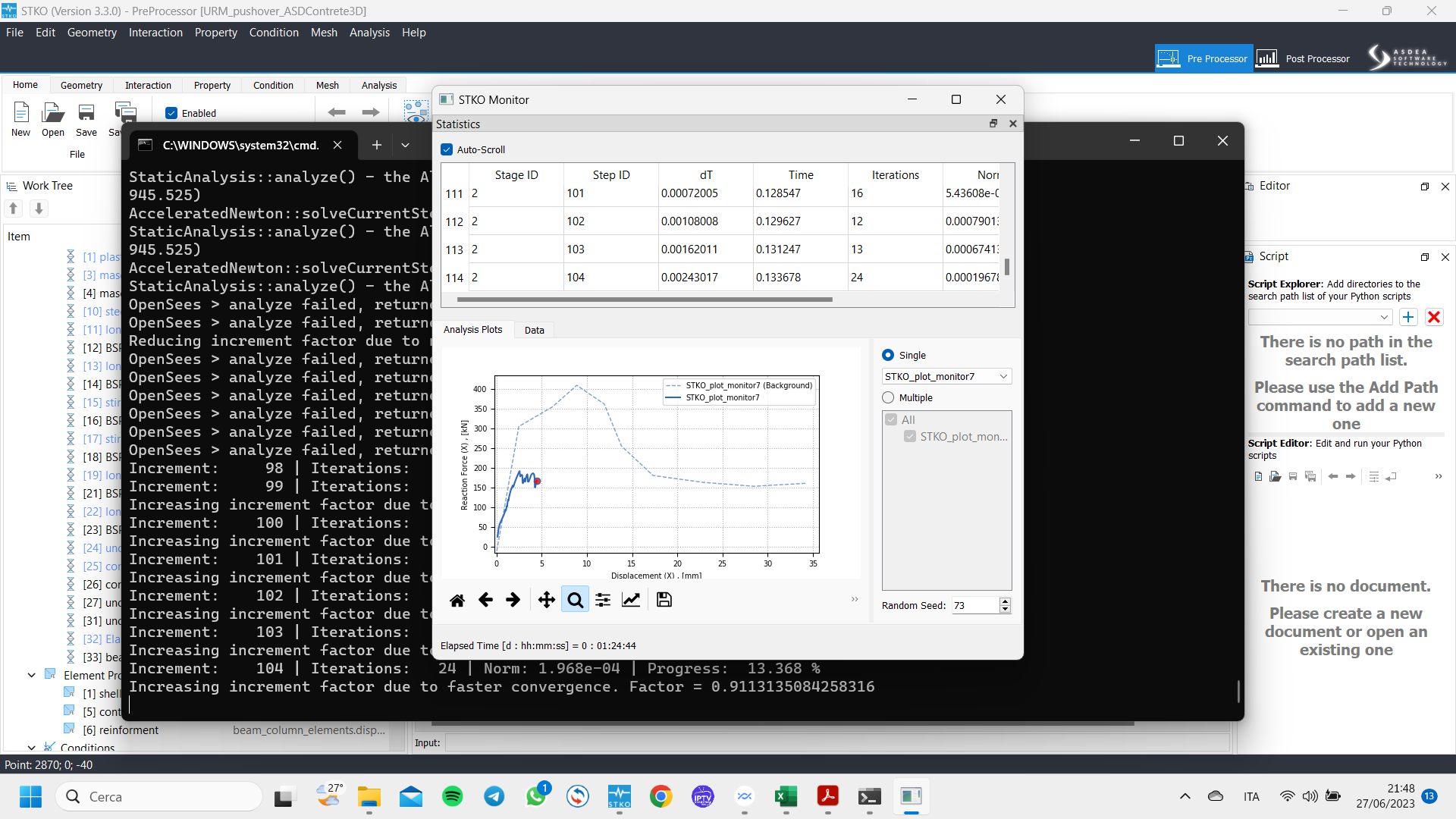Image resolution: width=1456 pixels, height=819 pixels.
Task: Toggle the Enabled checkbox in ribbon
Action: click(171, 113)
